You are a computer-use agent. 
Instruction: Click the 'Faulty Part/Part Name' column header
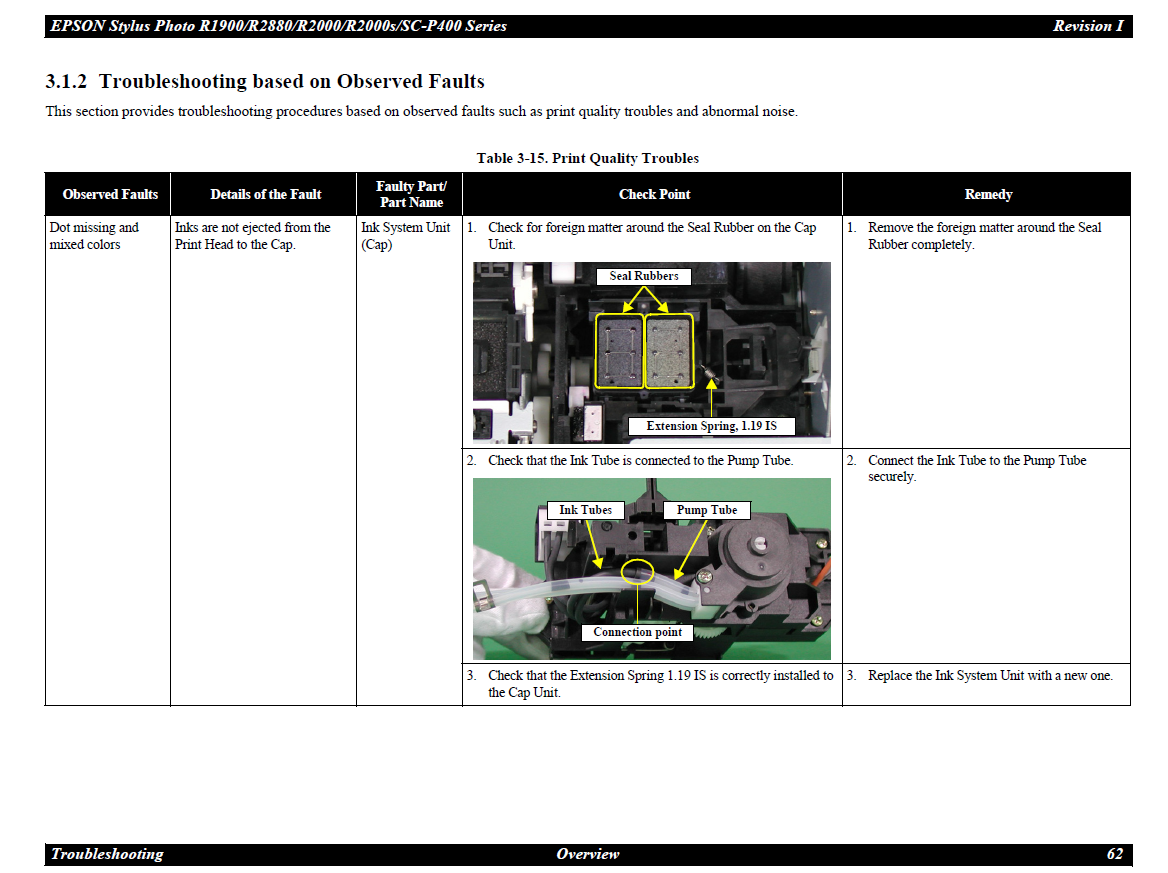[411, 194]
